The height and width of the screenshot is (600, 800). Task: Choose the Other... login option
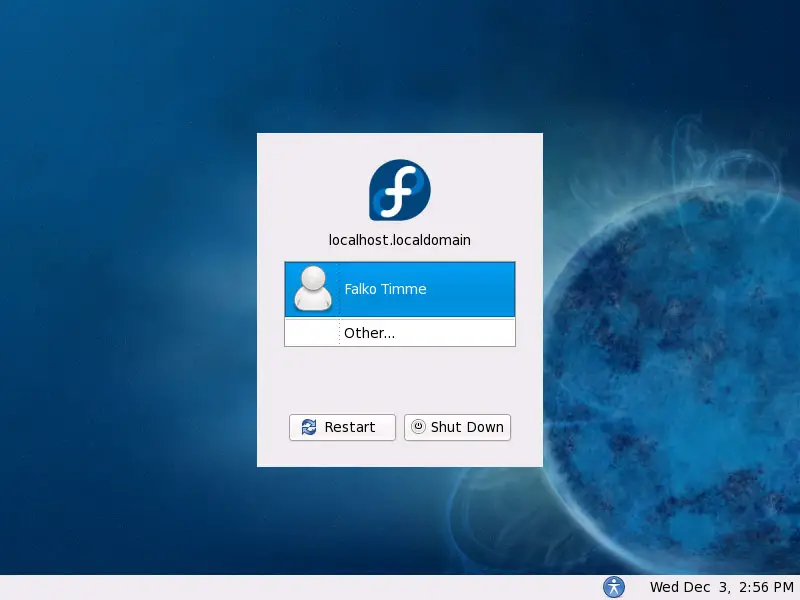pos(399,333)
